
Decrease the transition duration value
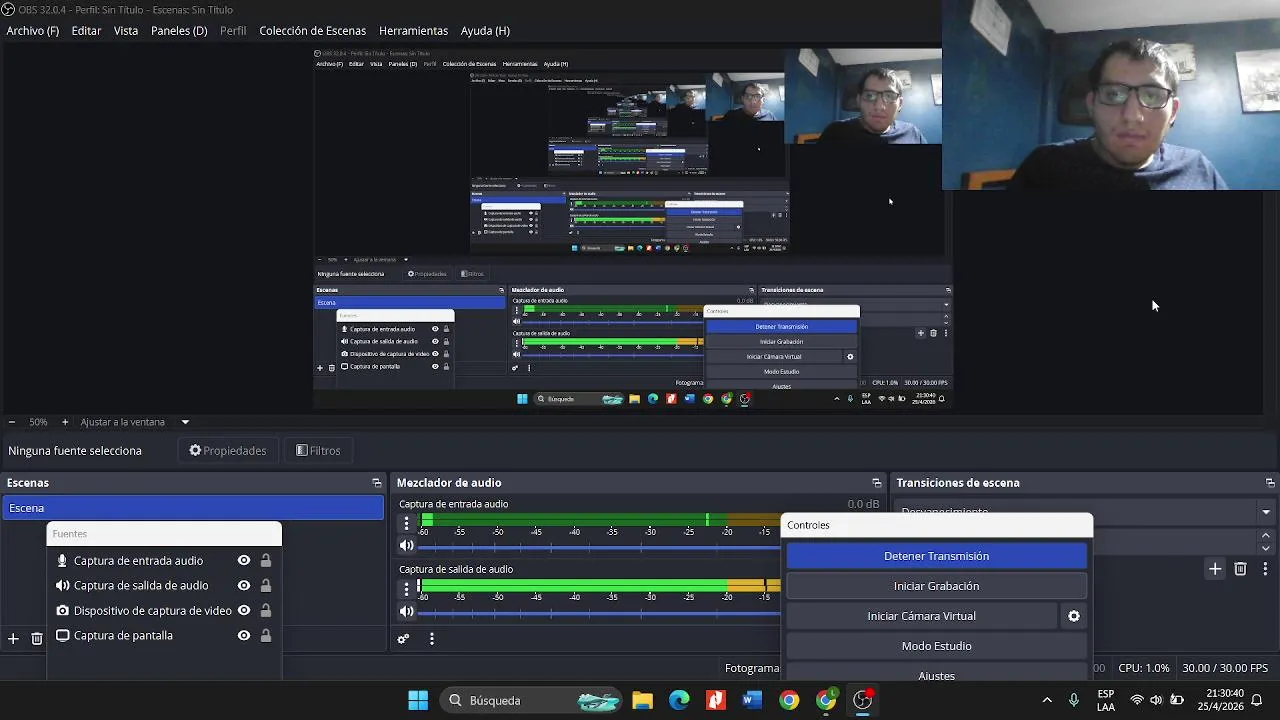pos(1266,548)
